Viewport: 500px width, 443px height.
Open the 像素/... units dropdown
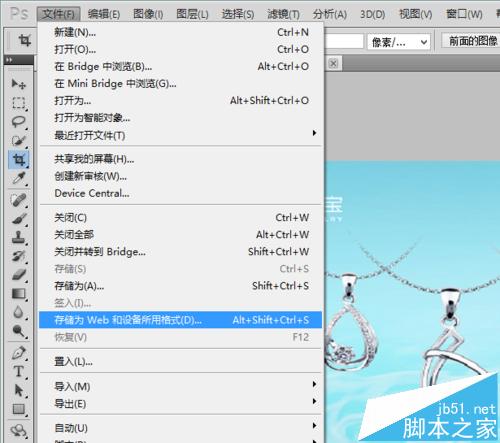pyautogui.click(x=399, y=42)
